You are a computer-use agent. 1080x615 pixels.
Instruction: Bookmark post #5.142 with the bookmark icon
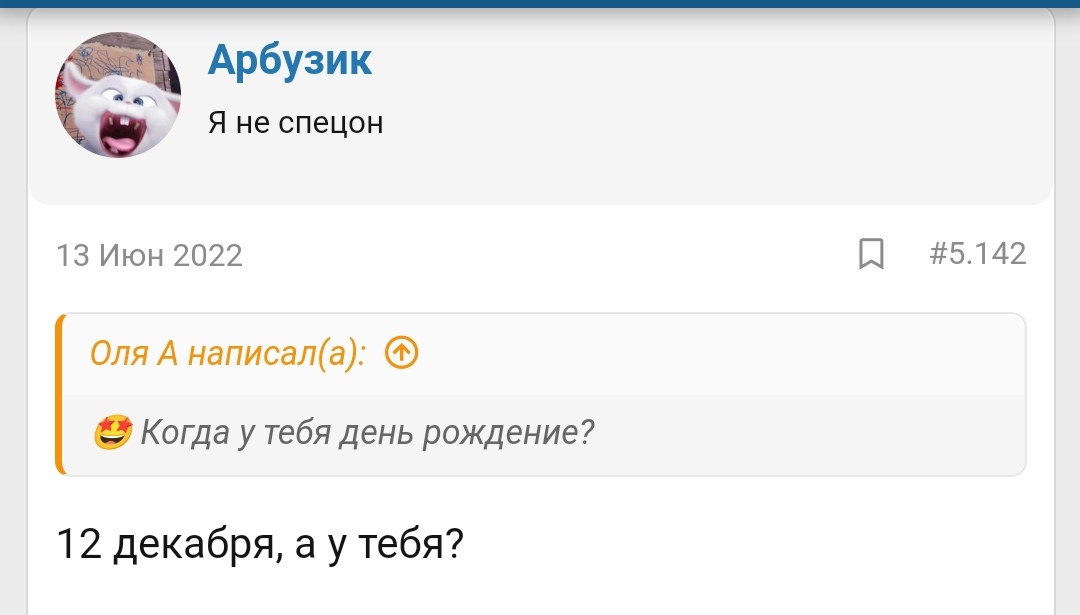[871, 254]
